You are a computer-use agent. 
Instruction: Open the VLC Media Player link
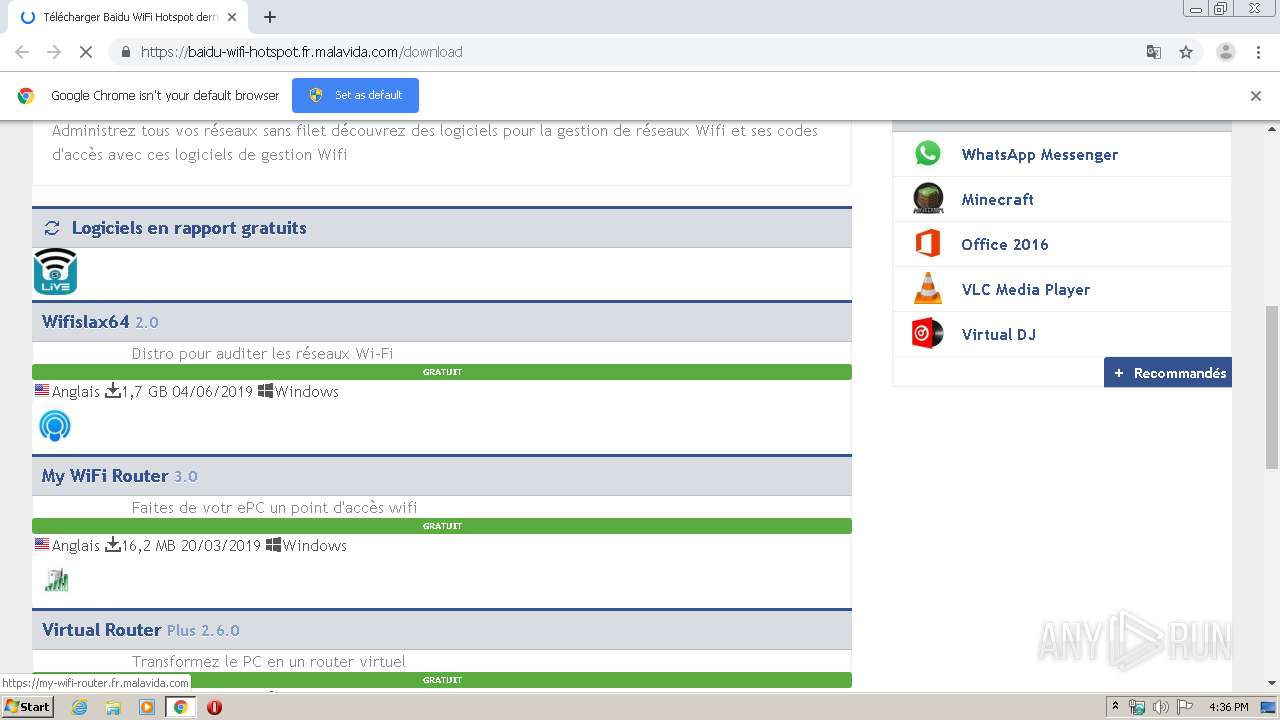point(1026,289)
